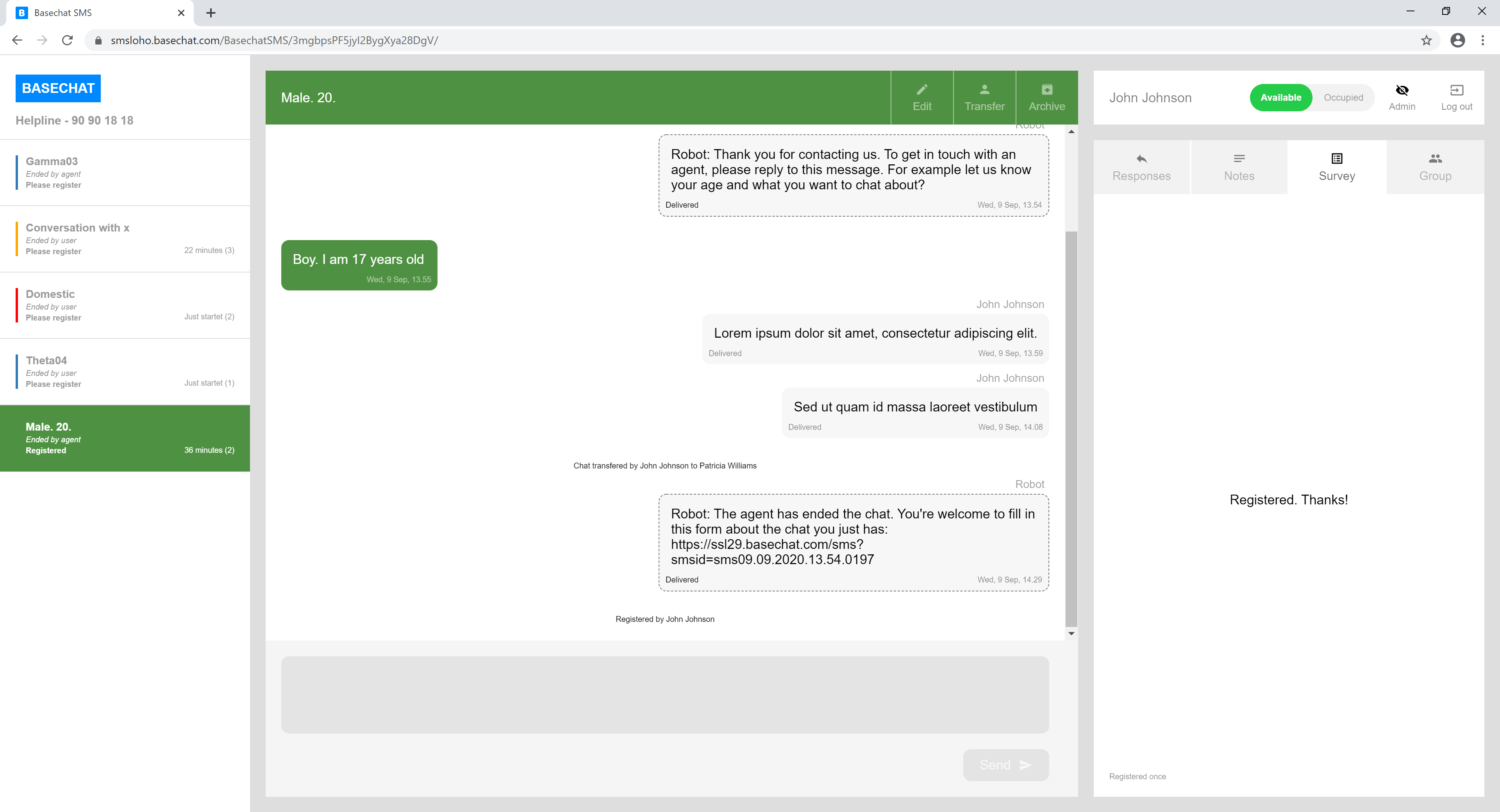Switch to the Survey tab
Image resolution: width=1500 pixels, height=812 pixels.
[x=1336, y=166]
